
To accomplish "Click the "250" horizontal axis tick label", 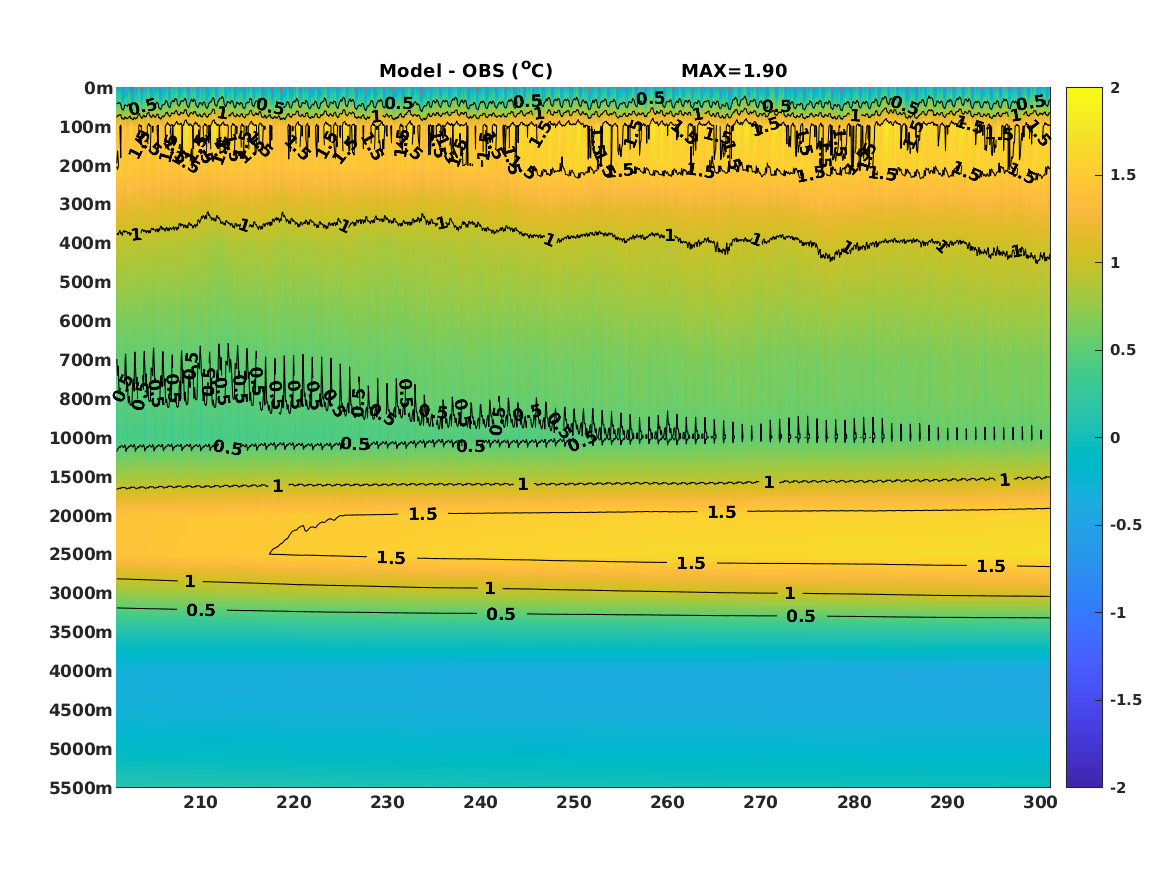I will click(x=574, y=802).
